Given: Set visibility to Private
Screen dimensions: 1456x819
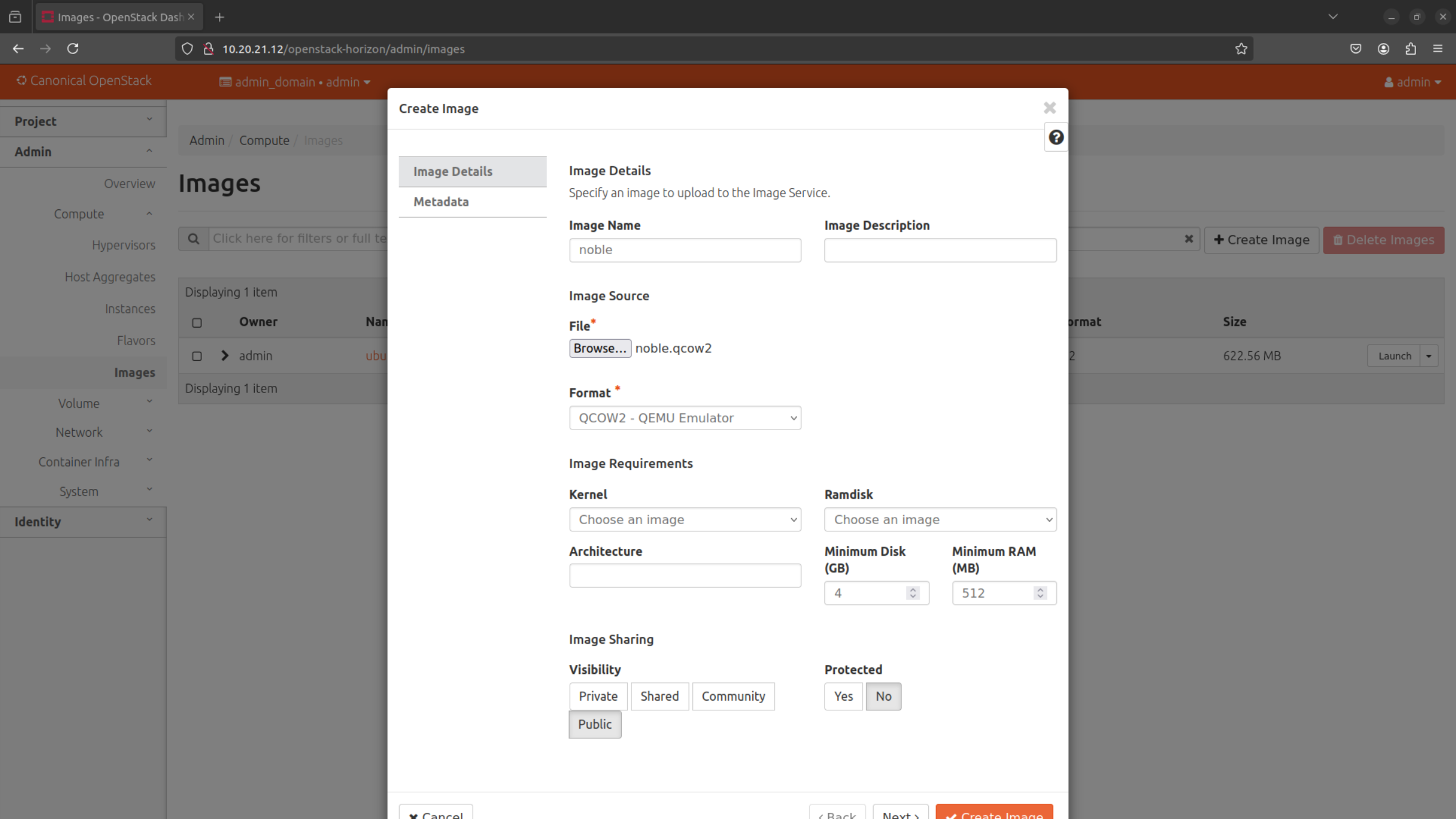Looking at the screenshot, I should 598,696.
